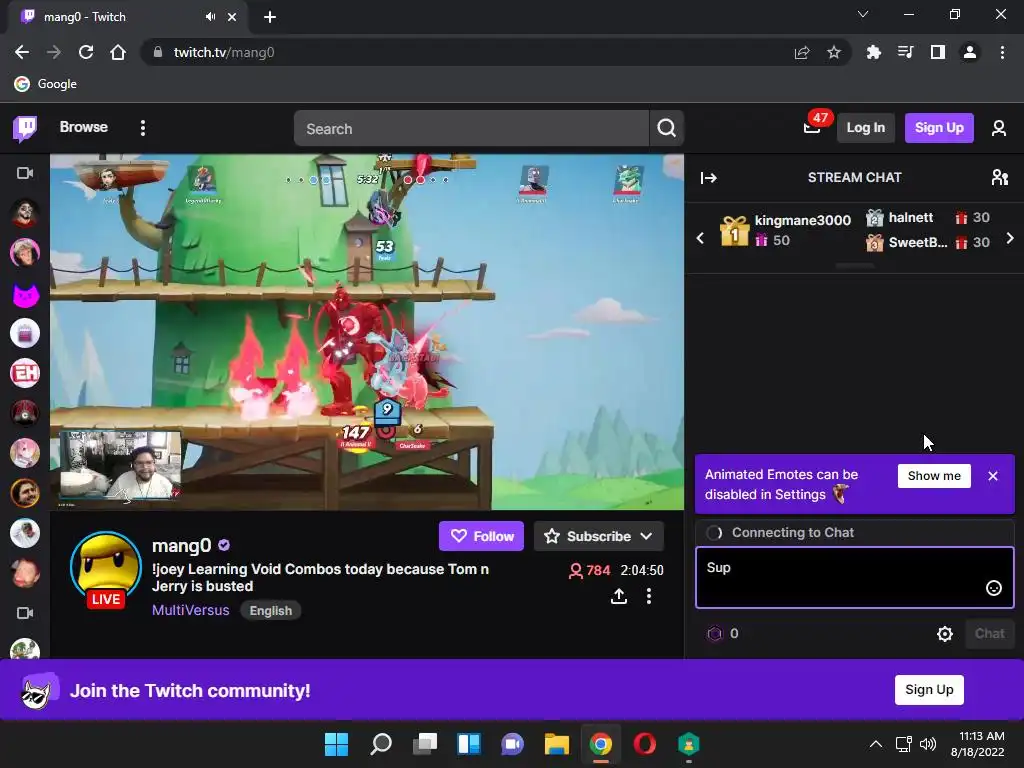Open the user account menu icon
This screenshot has height=768, width=1024.
[999, 128]
